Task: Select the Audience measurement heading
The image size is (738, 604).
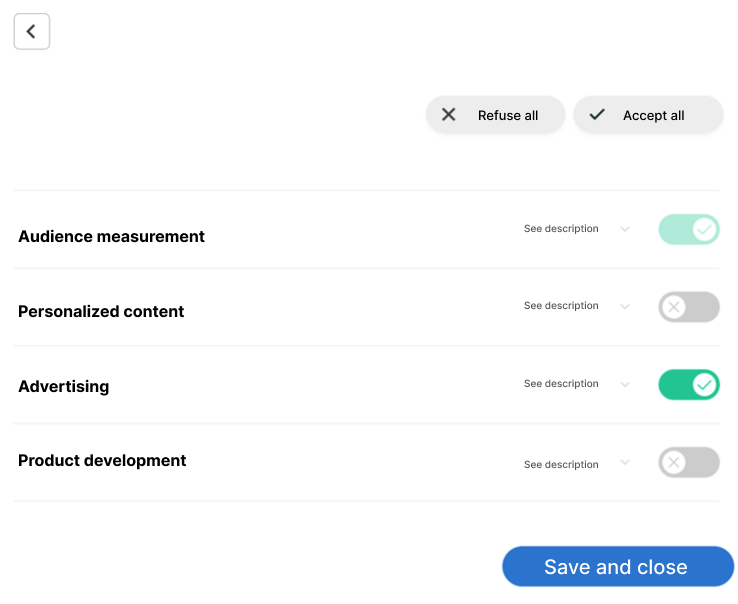Action: coord(111,237)
